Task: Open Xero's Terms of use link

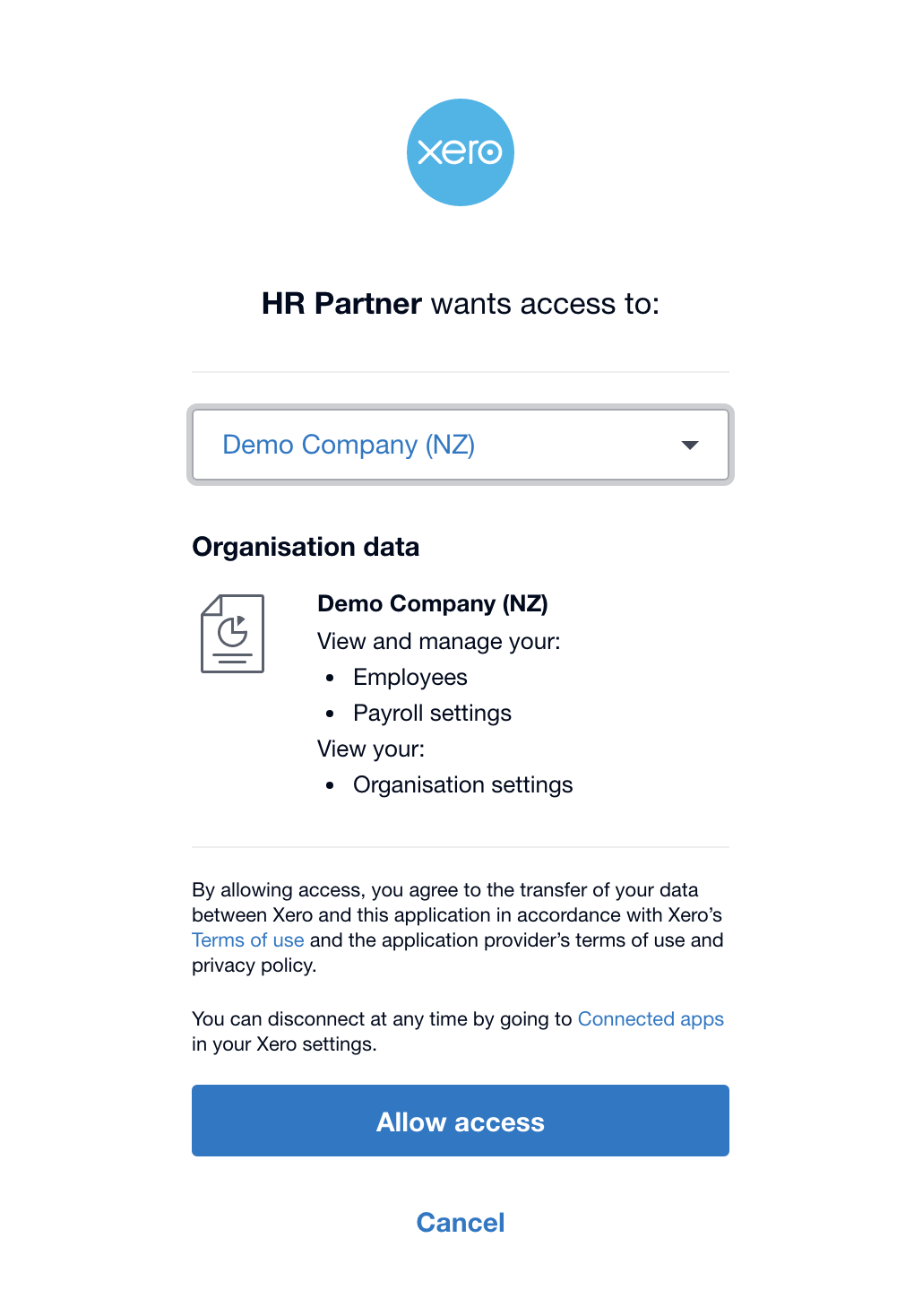Action: pos(248,939)
